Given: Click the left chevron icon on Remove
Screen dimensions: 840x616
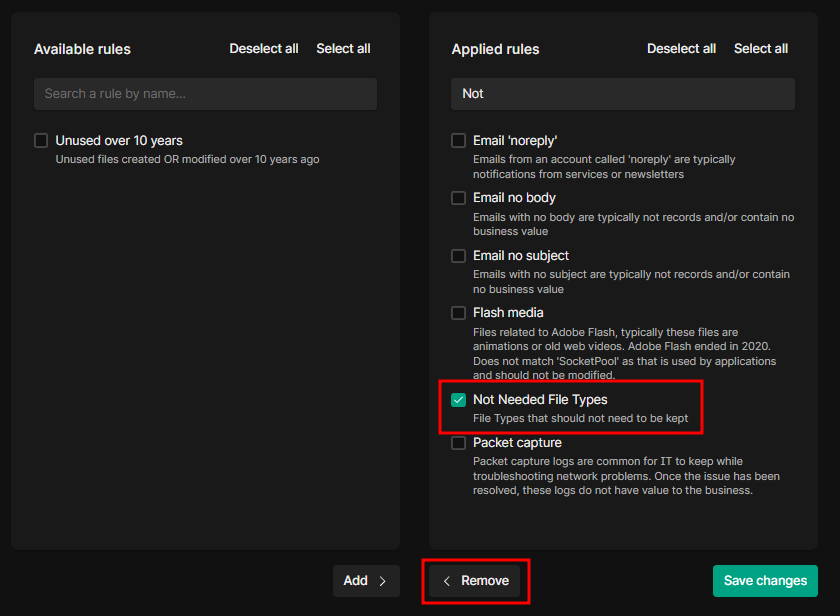Looking at the screenshot, I should [447, 581].
